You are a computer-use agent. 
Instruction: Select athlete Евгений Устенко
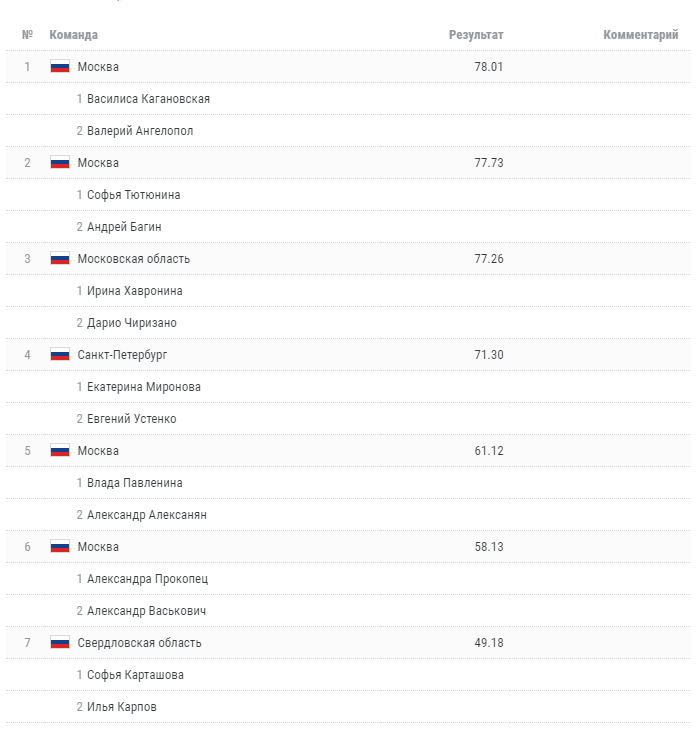[x=132, y=419]
